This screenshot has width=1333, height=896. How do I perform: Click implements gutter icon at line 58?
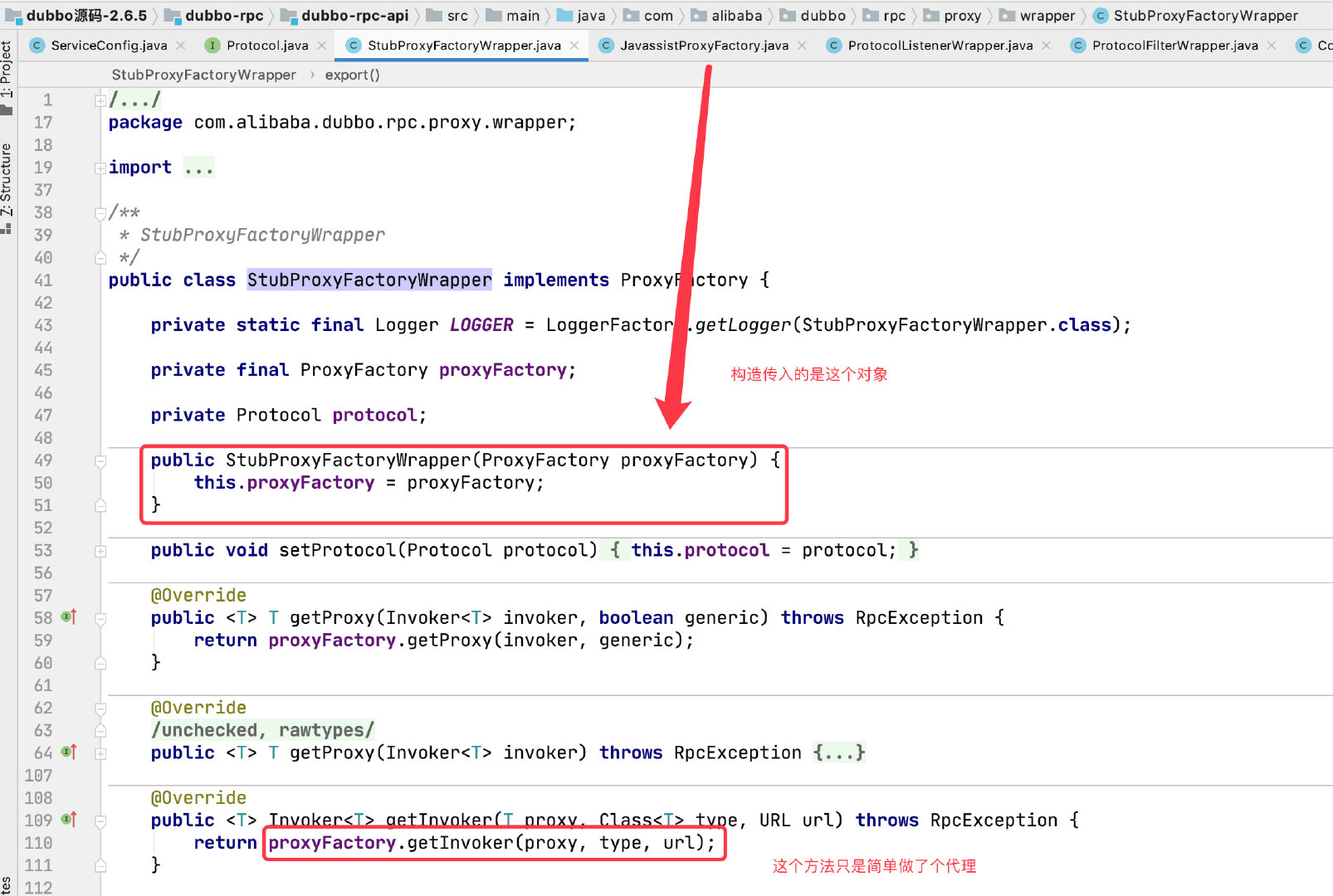pos(69,617)
